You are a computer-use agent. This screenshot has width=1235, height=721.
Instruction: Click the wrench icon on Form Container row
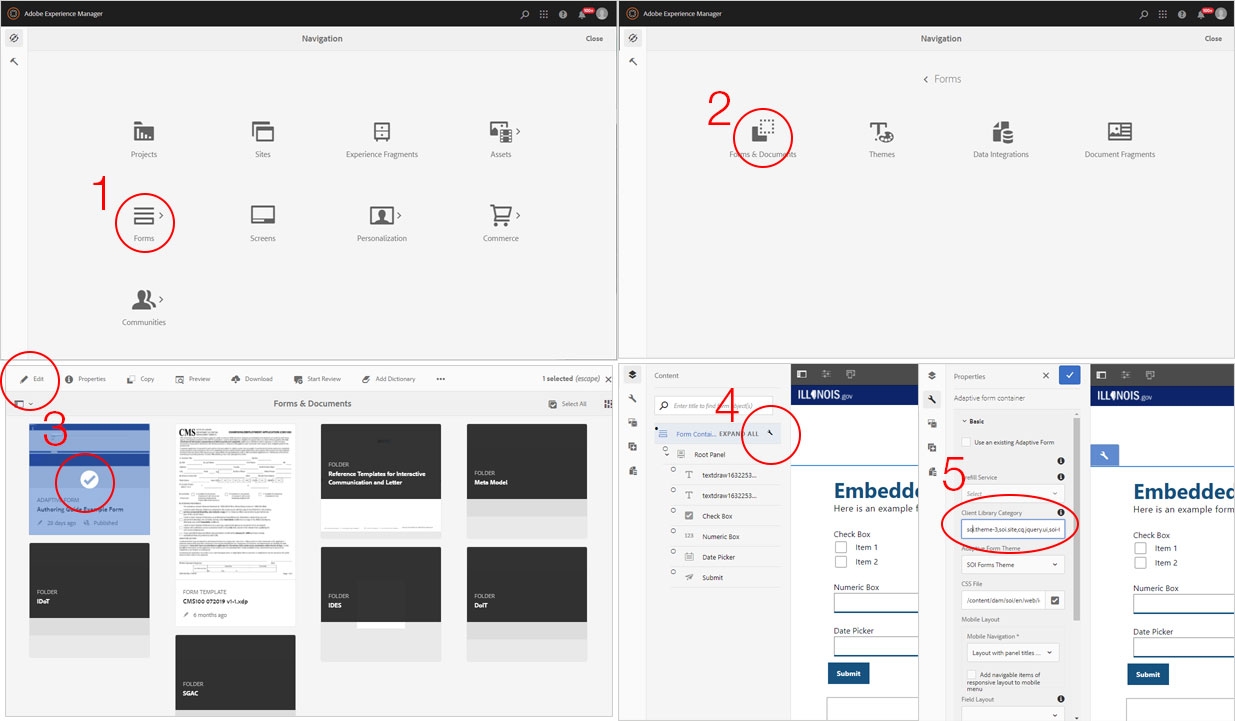coord(770,434)
